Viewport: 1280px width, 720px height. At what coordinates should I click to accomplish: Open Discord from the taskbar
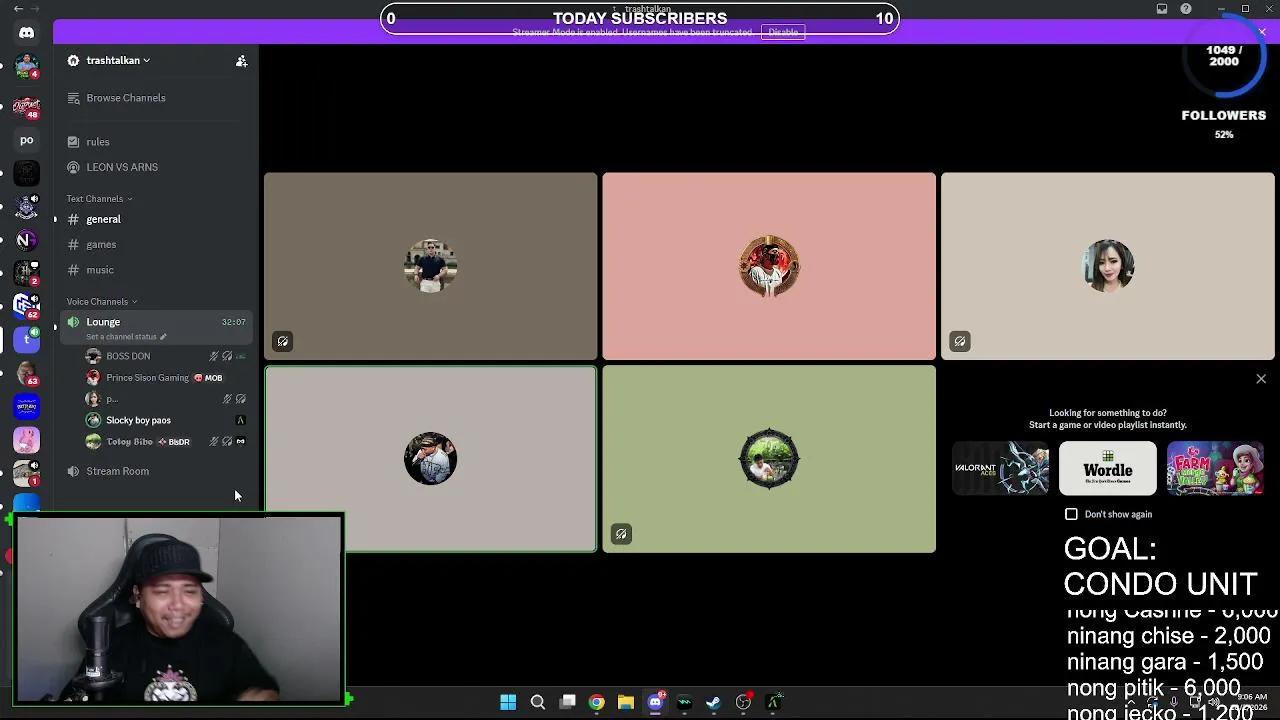[656, 702]
